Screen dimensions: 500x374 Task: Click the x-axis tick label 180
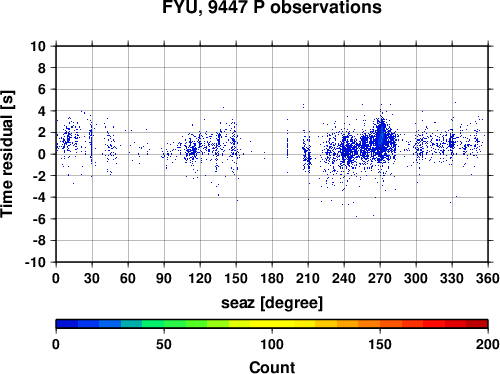click(272, 278)
